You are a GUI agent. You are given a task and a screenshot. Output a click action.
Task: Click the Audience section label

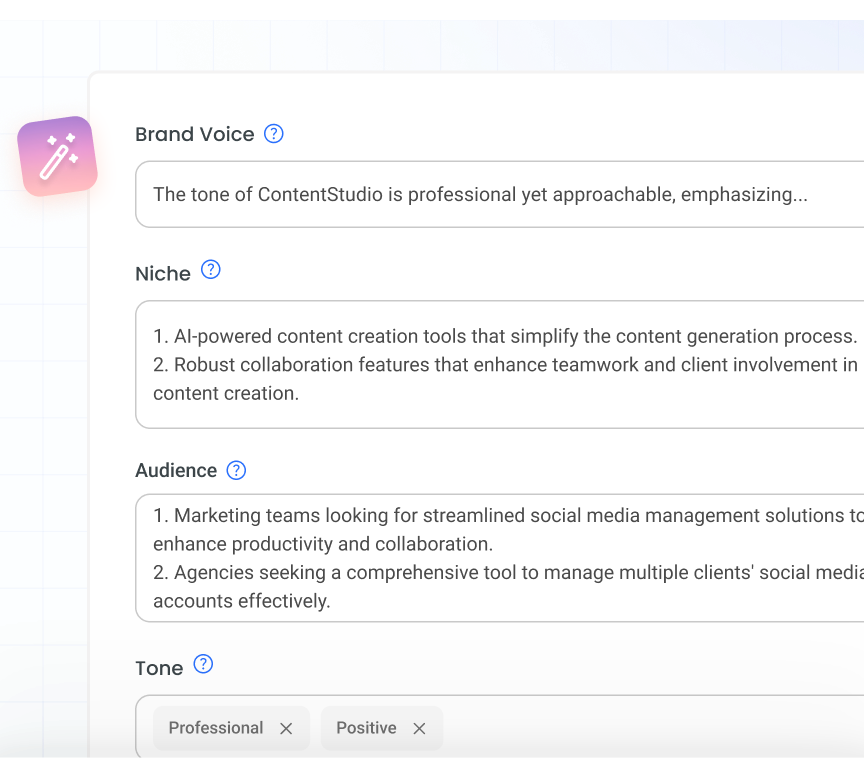pyautogui.click(x=176, y=470)
